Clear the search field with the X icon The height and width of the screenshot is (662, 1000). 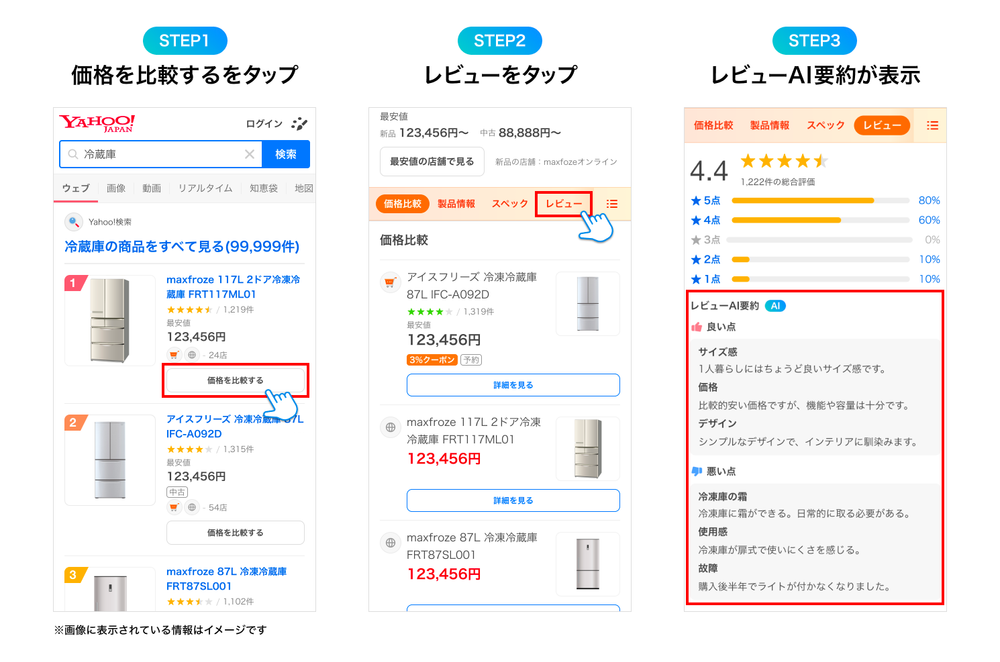pos(249,154)
